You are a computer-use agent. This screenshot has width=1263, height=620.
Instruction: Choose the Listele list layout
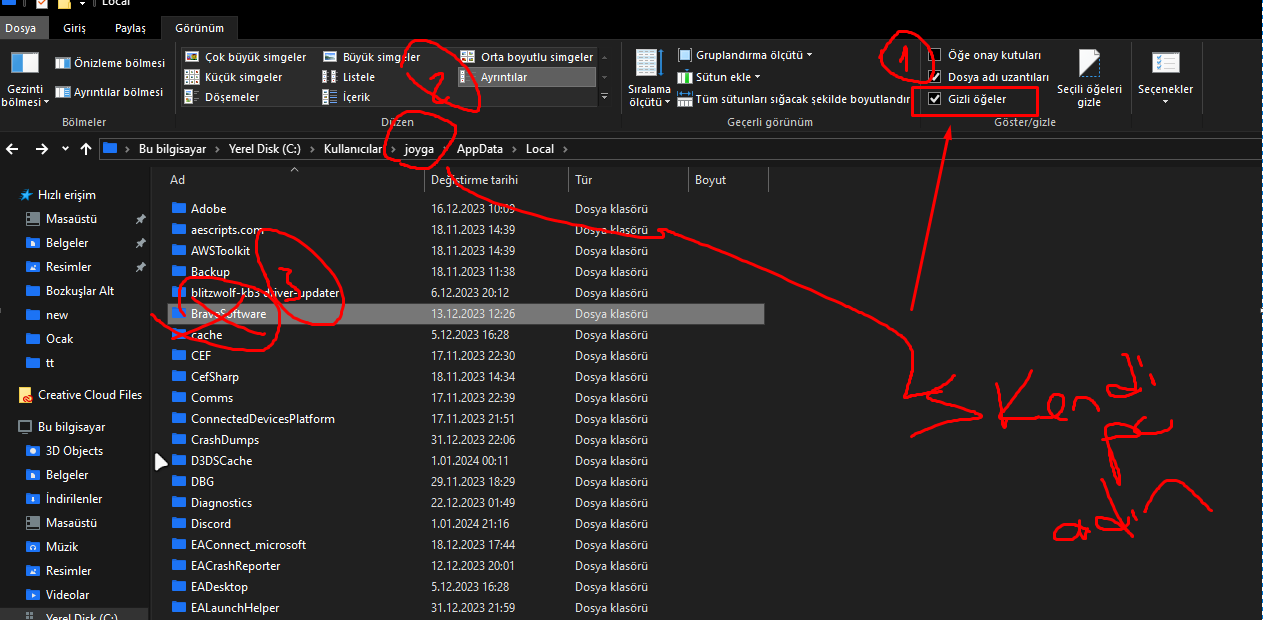pos(349,77)
